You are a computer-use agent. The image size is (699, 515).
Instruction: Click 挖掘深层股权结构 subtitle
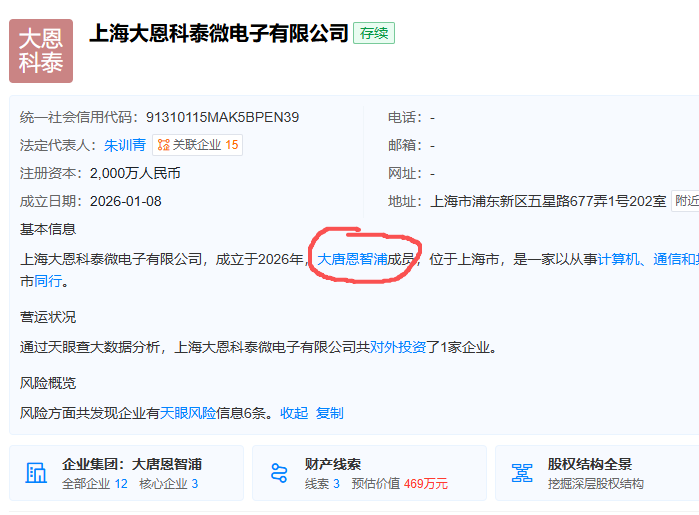click(x=596, y=484)
